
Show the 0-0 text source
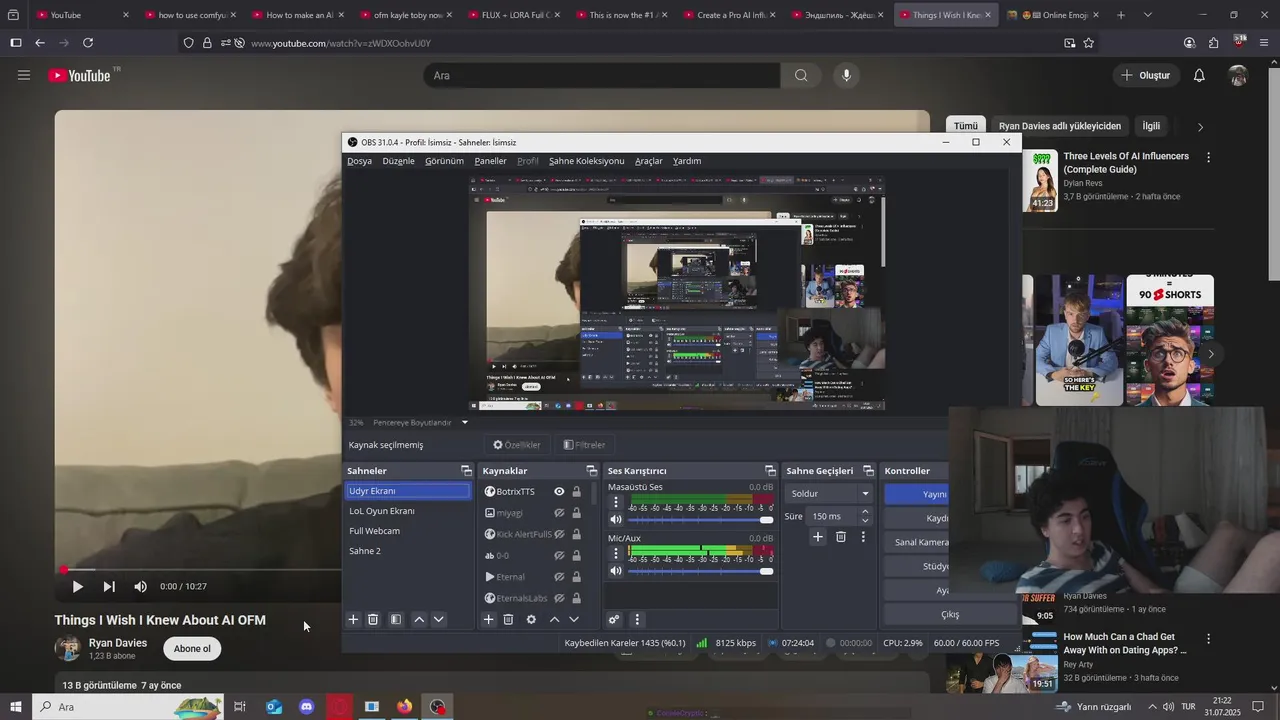559,555
